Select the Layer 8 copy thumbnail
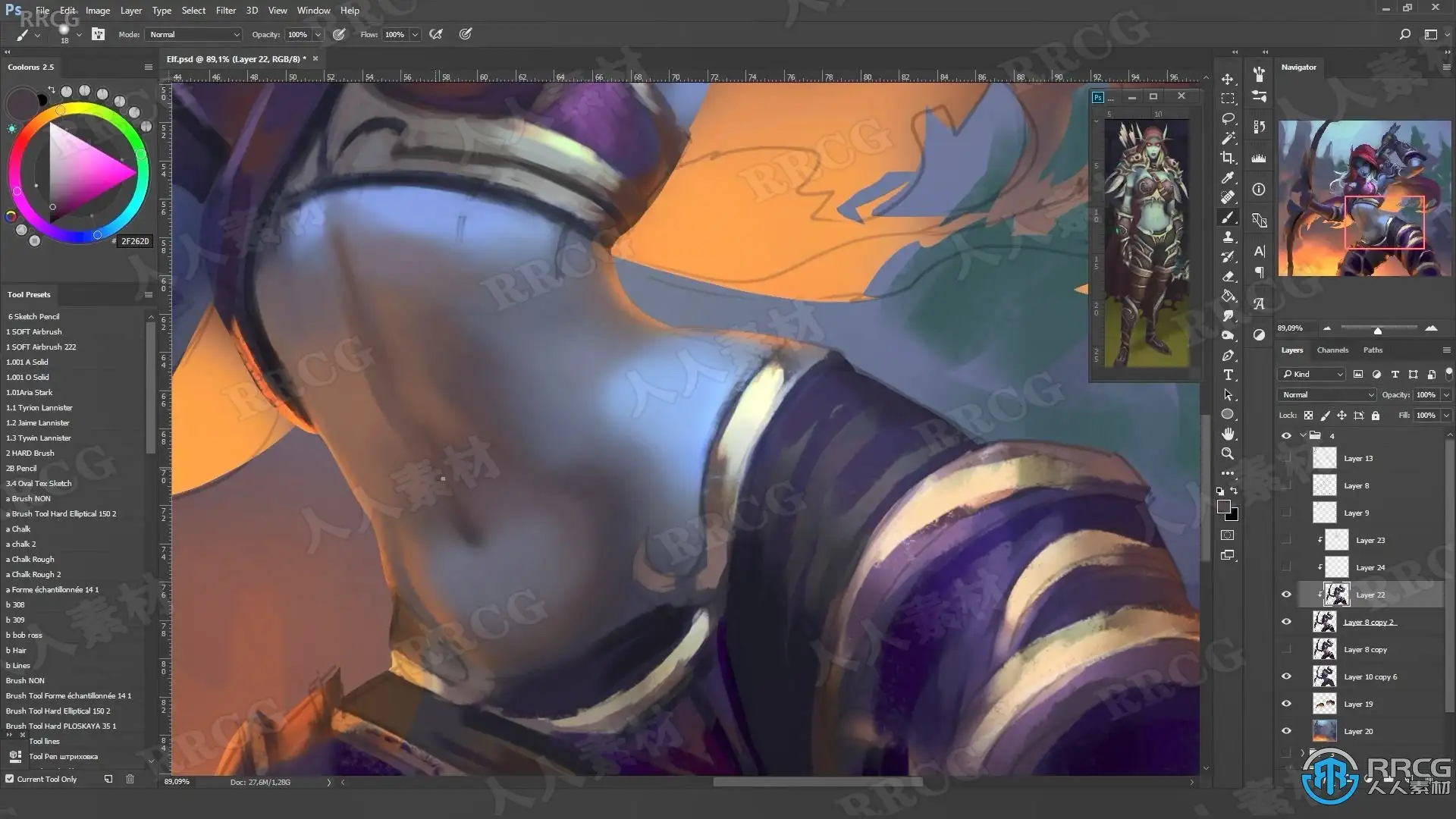Image resolution: width=1456 pixels, height=819 pixels. tap(1325, 649)
